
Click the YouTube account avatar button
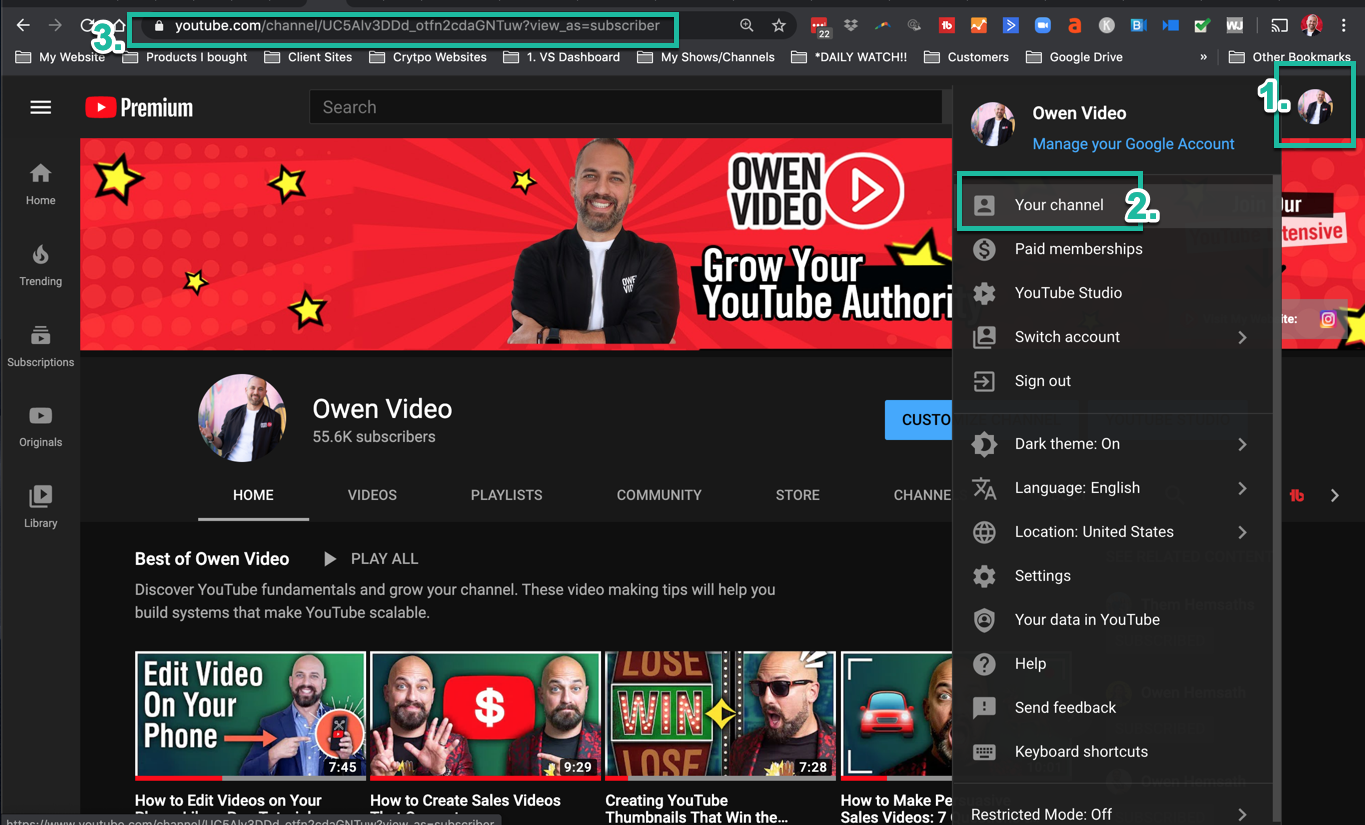1315,106
